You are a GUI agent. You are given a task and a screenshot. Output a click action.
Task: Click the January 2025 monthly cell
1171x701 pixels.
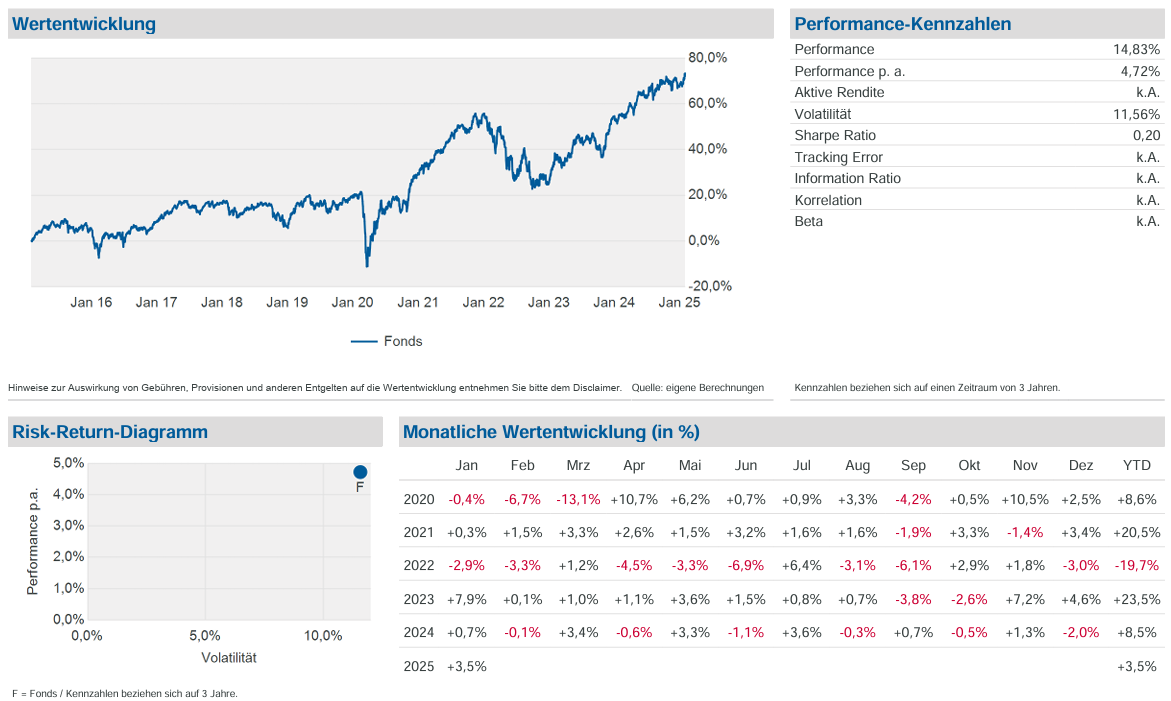tap(467, 666)
